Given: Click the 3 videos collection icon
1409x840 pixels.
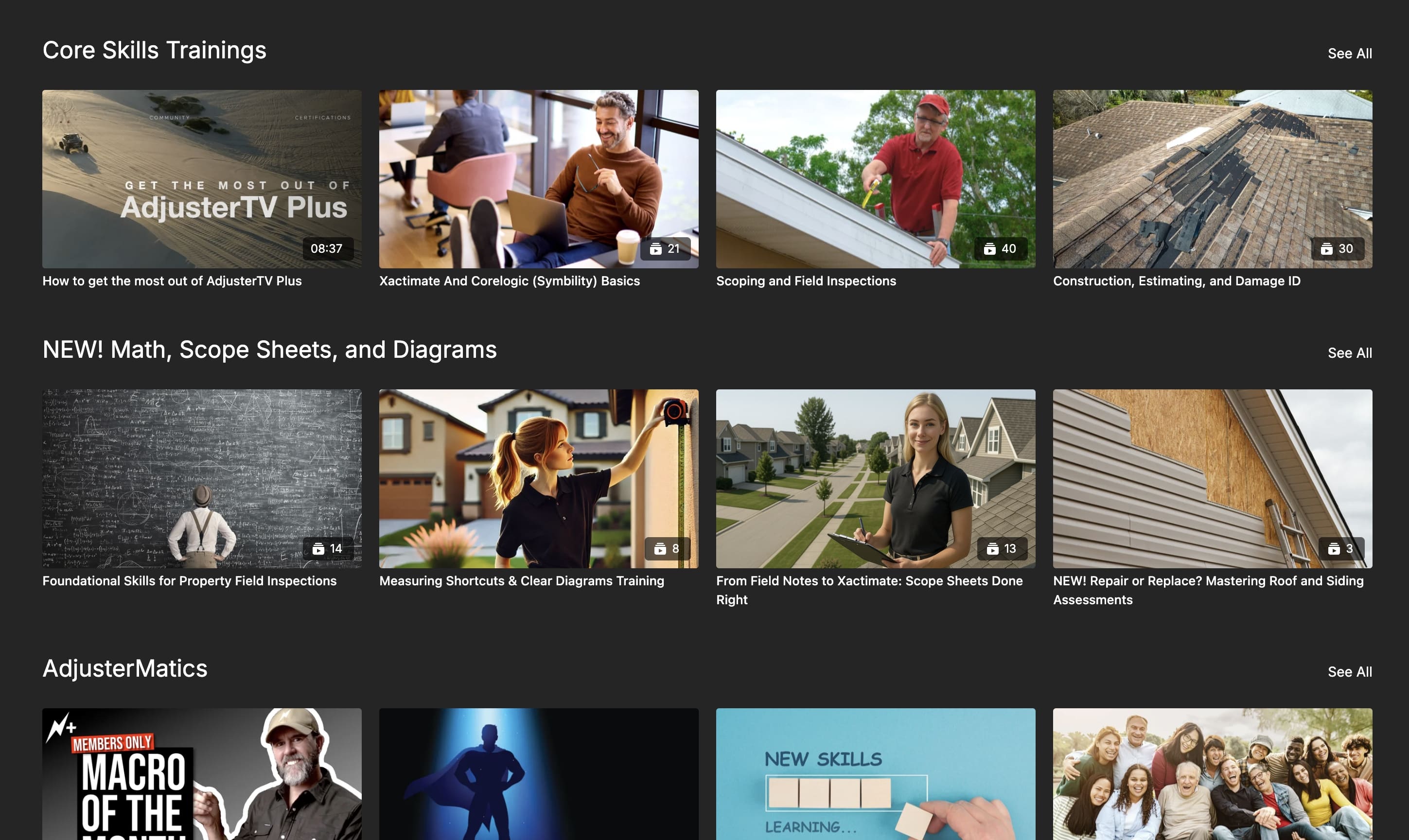Looking at the screenshot, I should tap(1334, 548).
